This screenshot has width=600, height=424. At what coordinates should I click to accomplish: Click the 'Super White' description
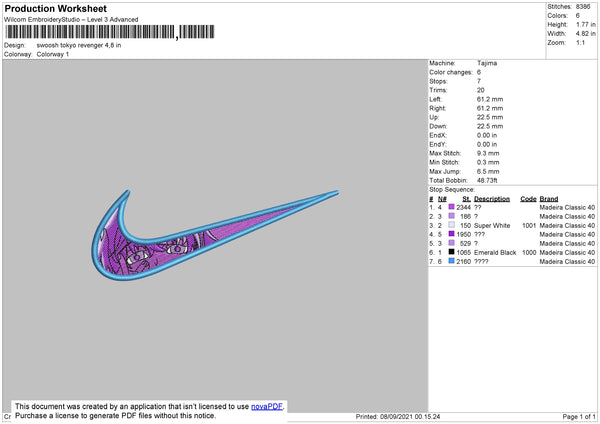click(492, 225)
